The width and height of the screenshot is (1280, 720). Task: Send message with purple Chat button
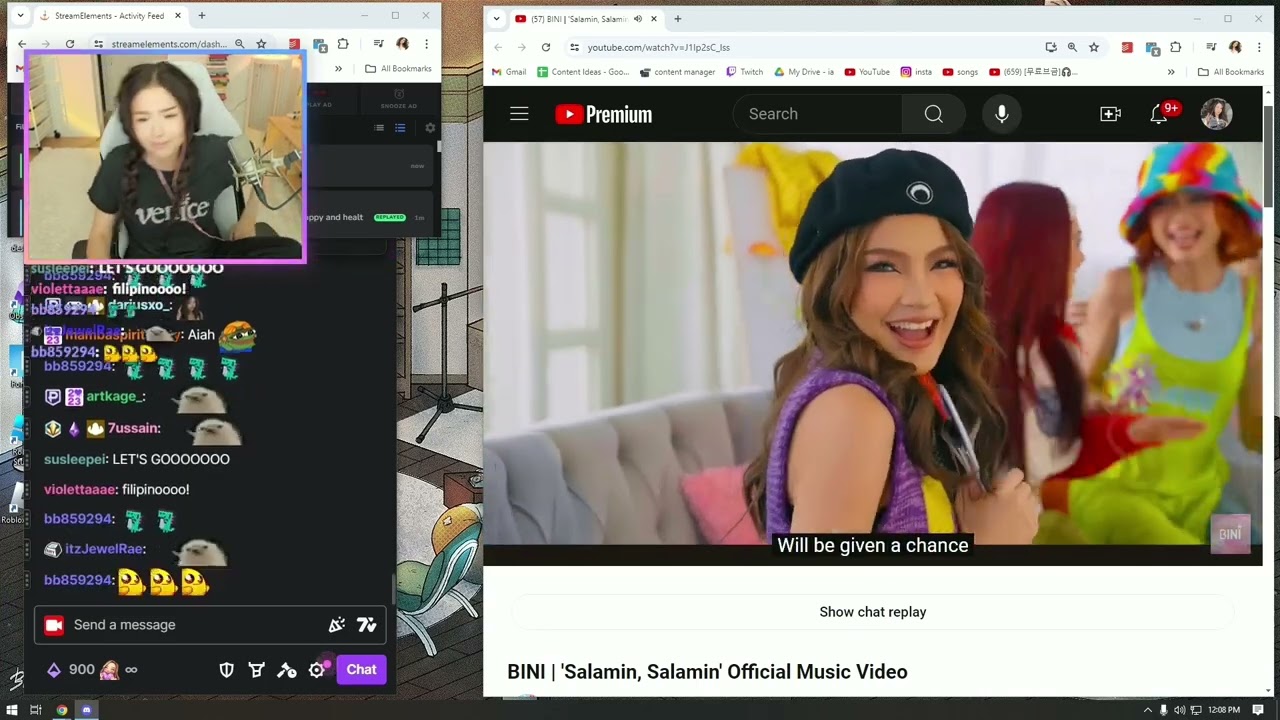361,670
